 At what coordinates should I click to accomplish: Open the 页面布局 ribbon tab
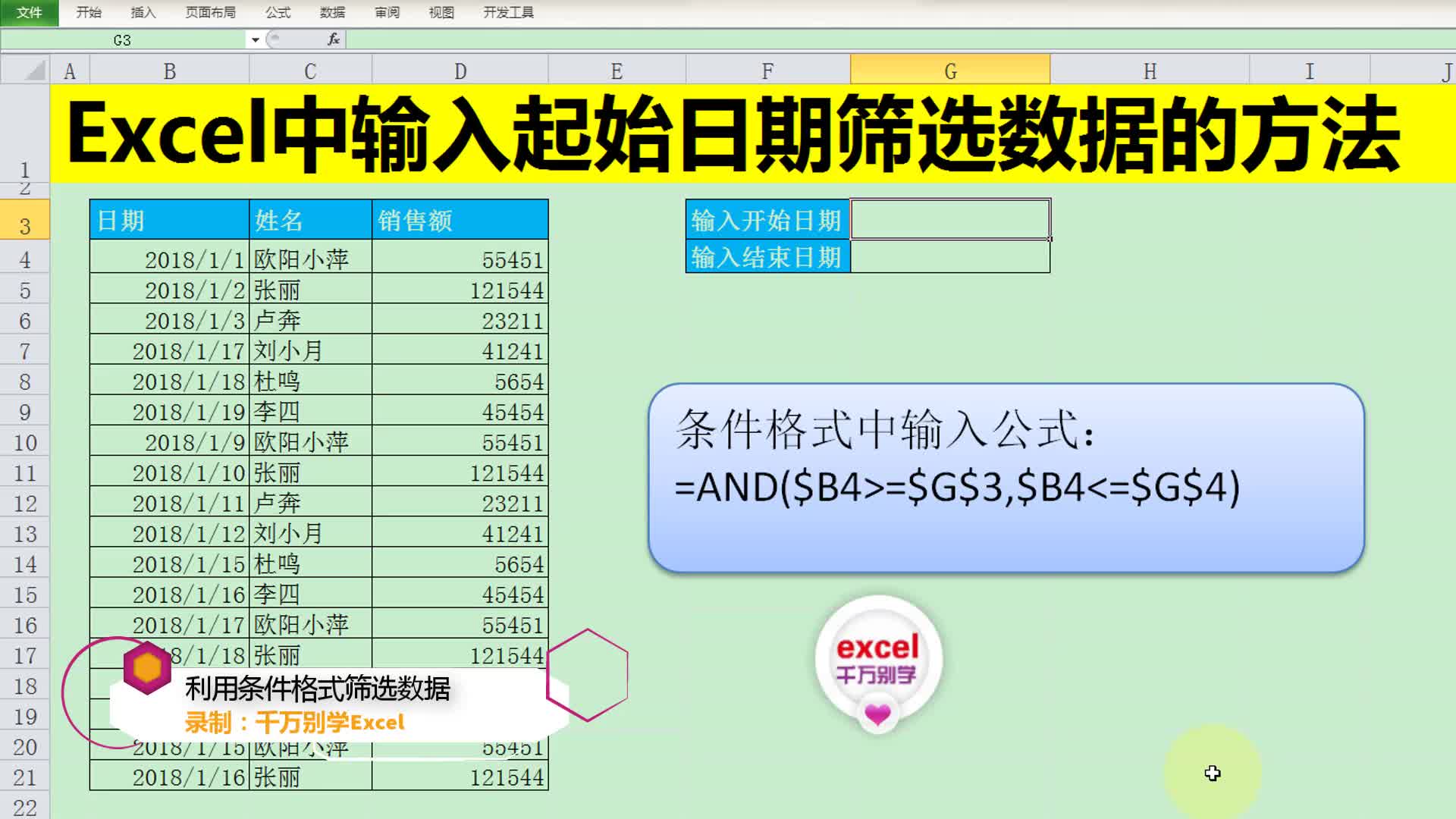[210, 12]
